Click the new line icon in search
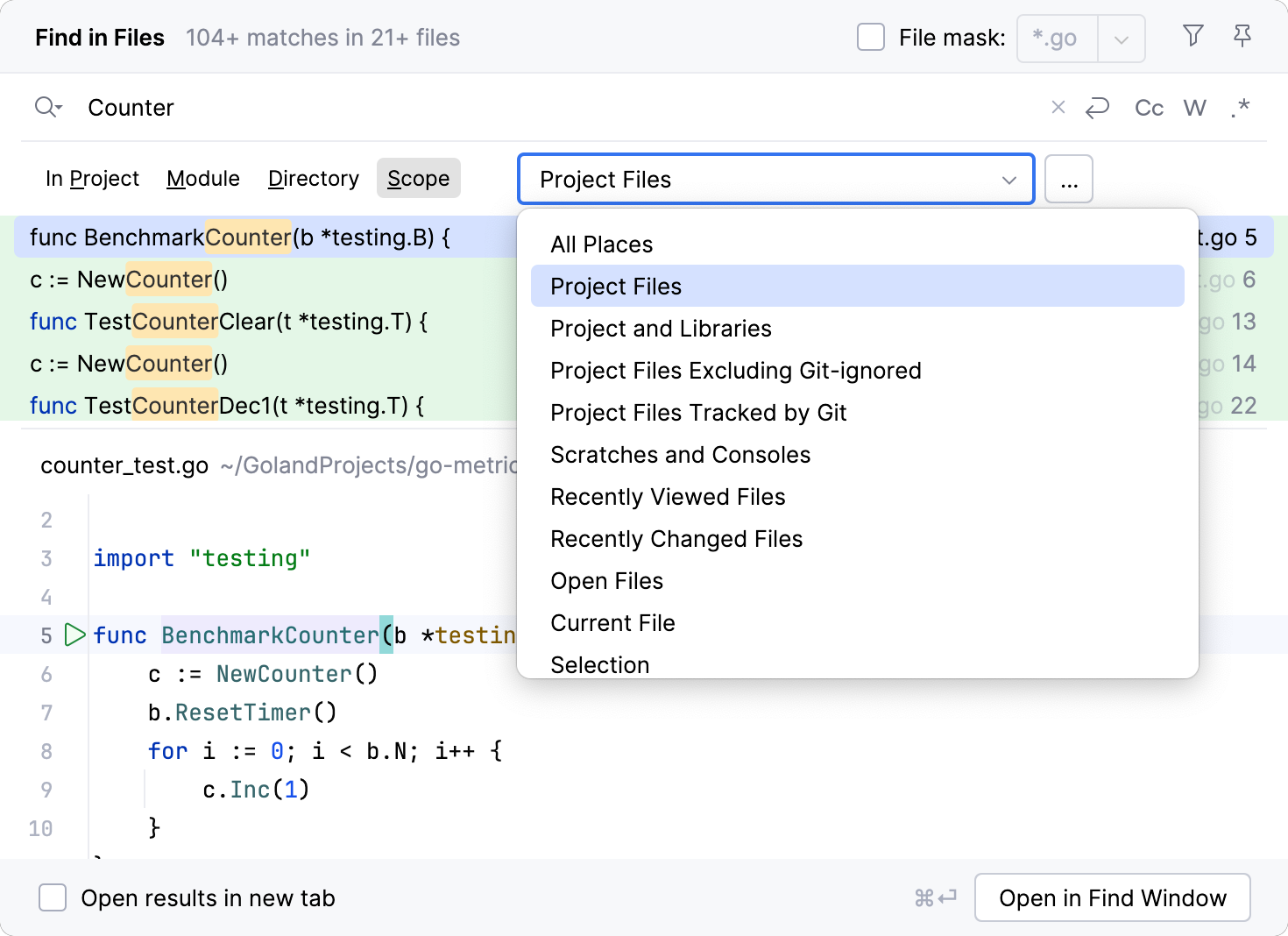 click(x=1097, y=108)
